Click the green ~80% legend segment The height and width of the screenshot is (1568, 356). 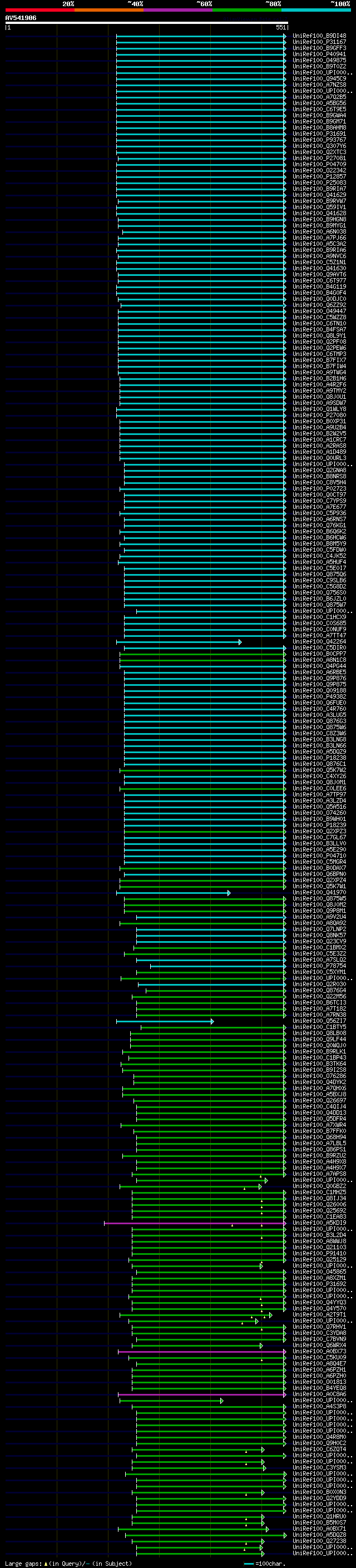tap(247, 10)
